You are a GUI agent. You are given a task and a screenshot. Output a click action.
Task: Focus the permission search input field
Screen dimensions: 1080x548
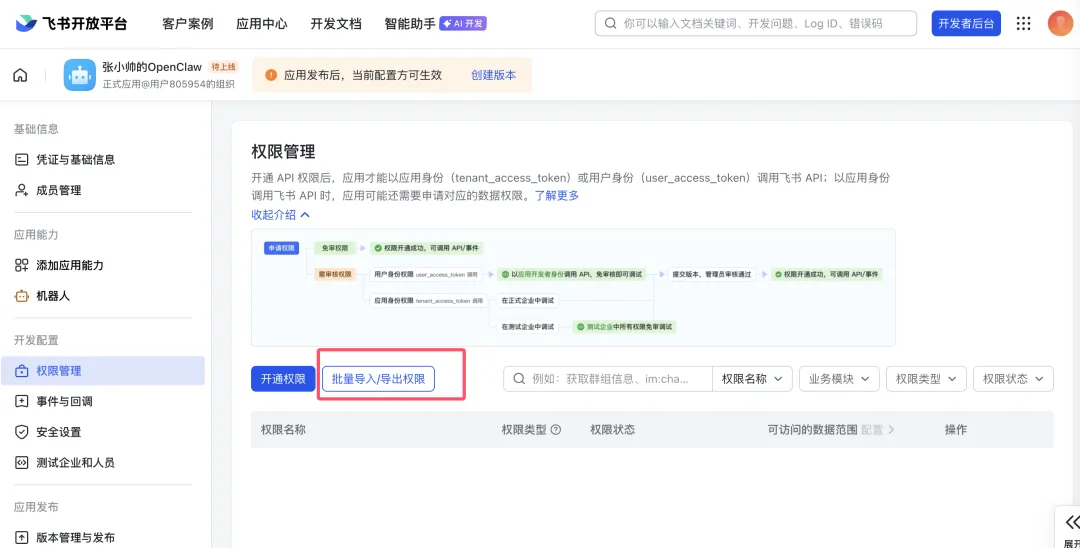point(608,379)
